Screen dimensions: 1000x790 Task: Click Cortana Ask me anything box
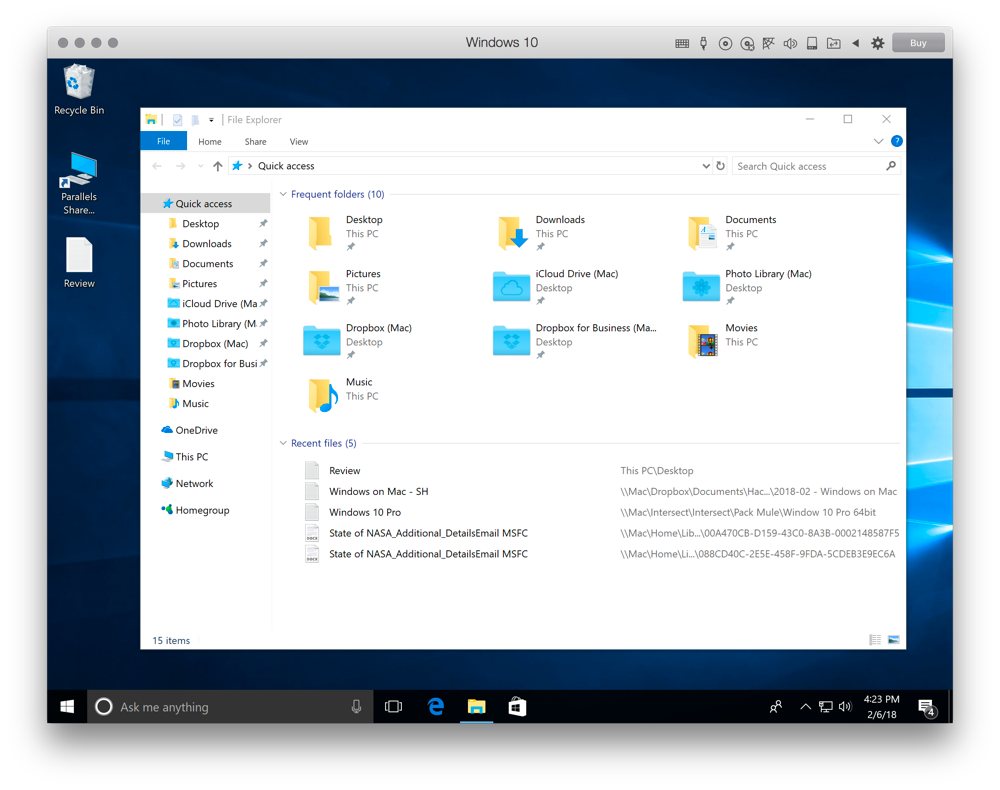pos(230,706)
